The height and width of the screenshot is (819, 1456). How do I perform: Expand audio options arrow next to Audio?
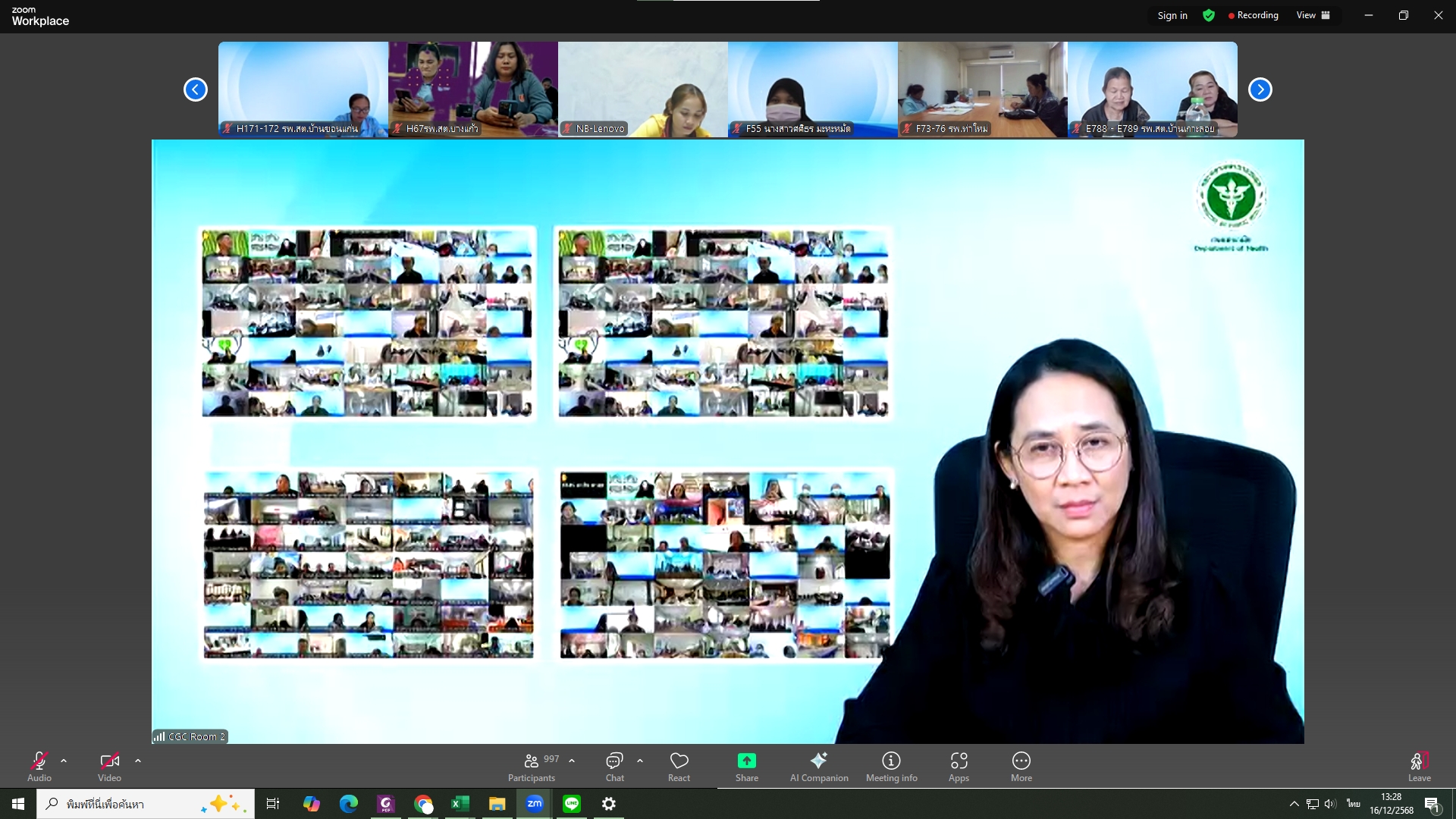coord(64,761)
